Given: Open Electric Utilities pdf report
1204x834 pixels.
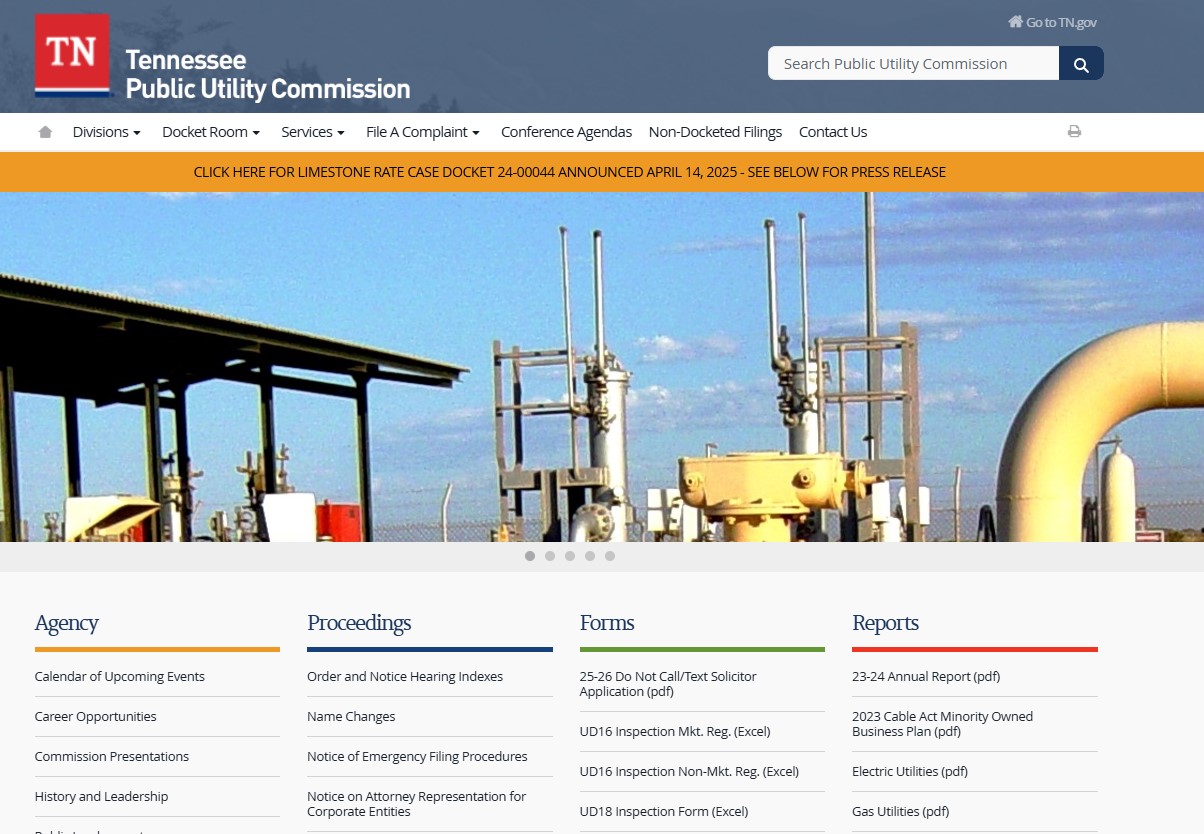Looking at the screenshot, I should coord(910,772).
